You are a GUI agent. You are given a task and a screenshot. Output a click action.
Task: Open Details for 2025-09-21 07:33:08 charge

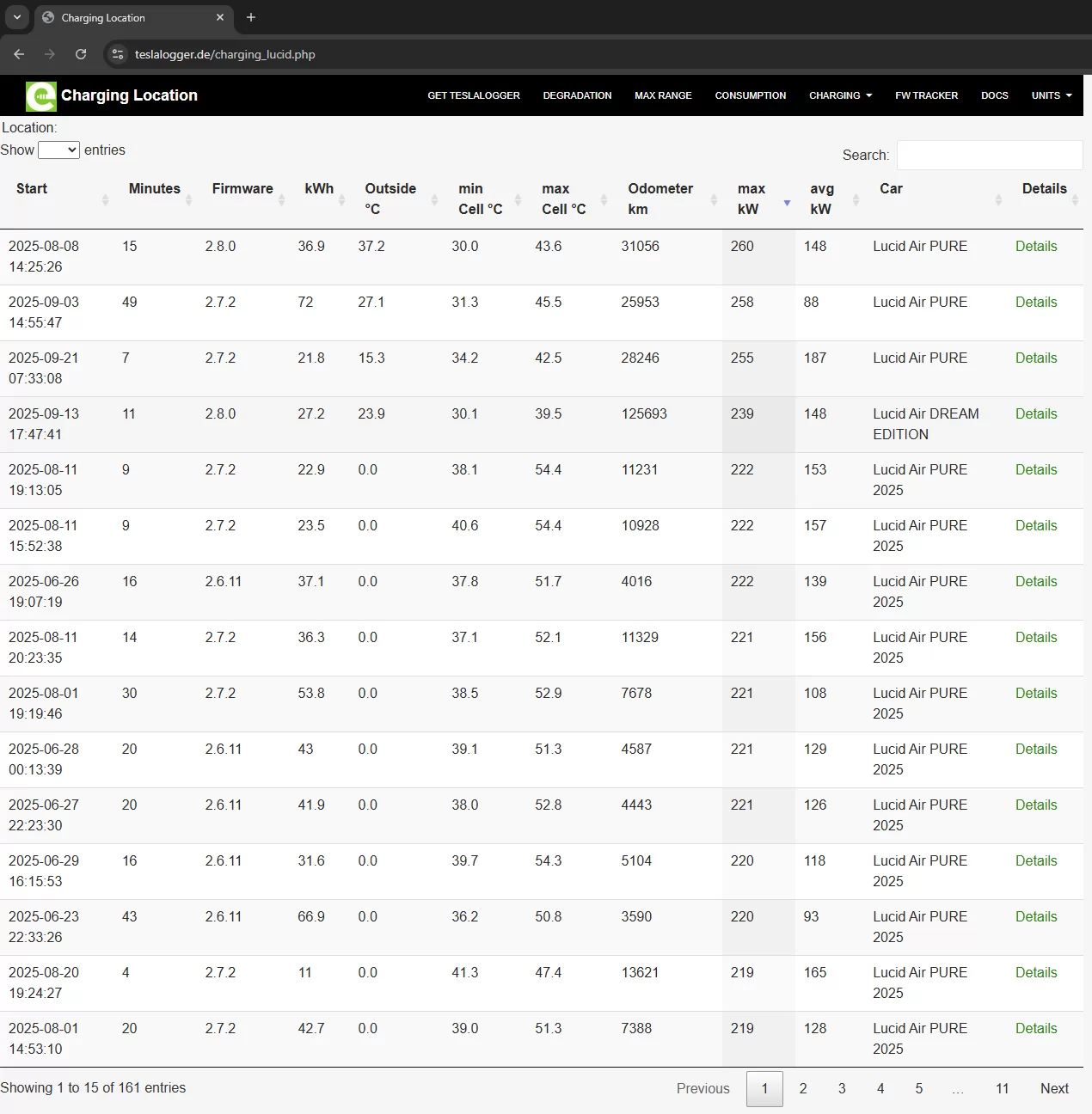(1036, 358)
